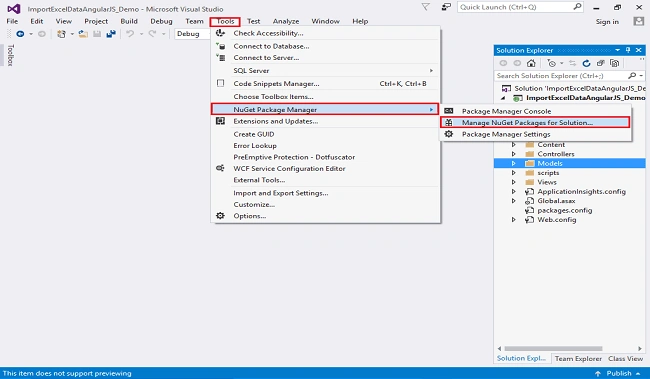The width and height of the screenshot is (650, 379).
Task: Open the SQL Server submenu
Action: pyautogui.click(x=325, y=70)
